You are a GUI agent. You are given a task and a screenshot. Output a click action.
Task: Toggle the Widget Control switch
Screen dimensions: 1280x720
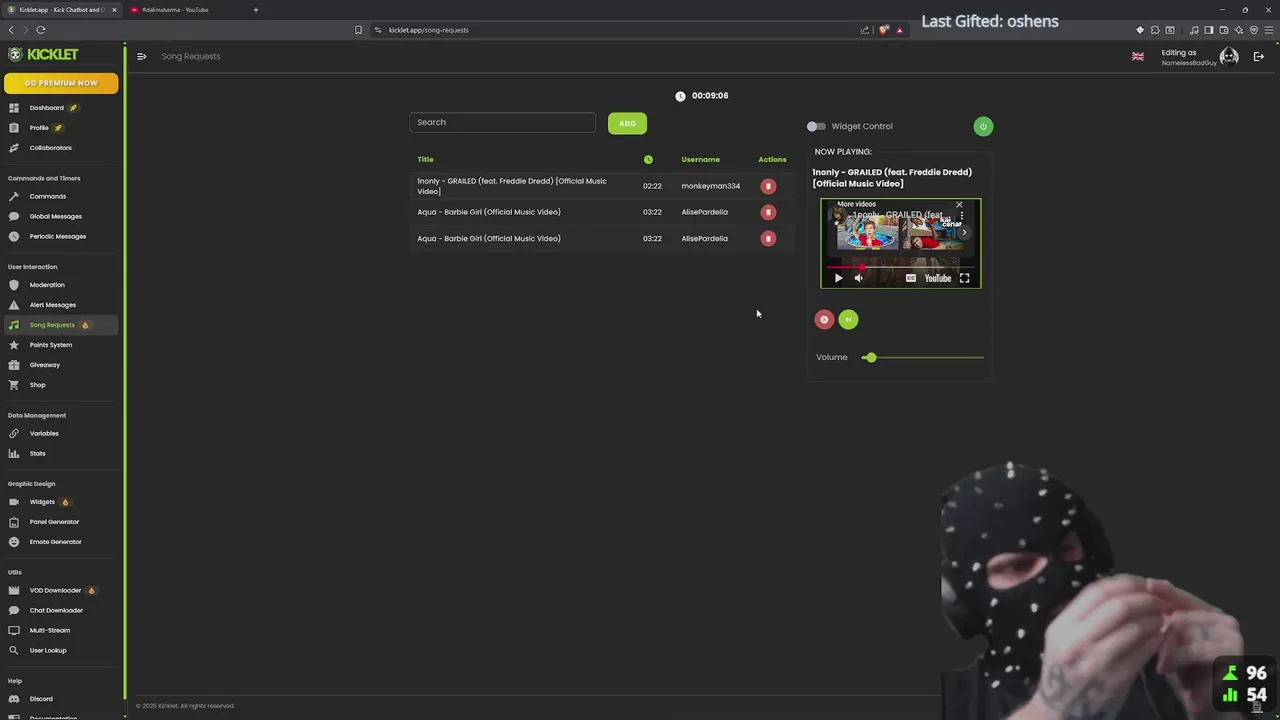816,126
